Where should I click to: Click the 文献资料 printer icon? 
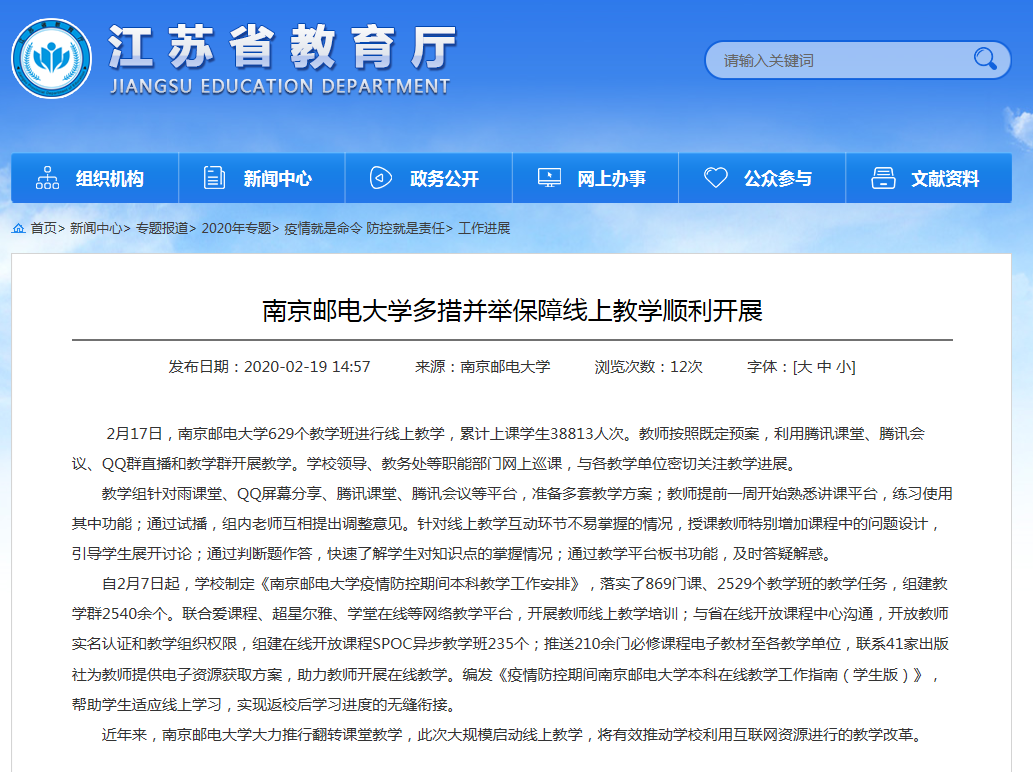point(882,179)
